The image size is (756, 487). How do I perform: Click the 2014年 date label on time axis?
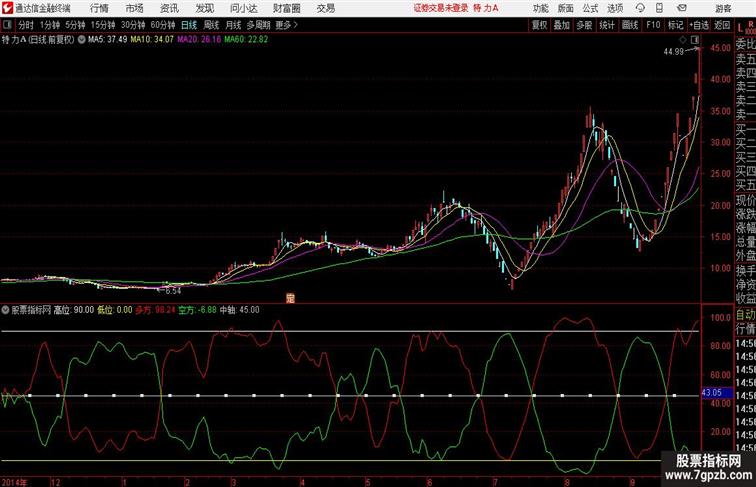(14, 482)
